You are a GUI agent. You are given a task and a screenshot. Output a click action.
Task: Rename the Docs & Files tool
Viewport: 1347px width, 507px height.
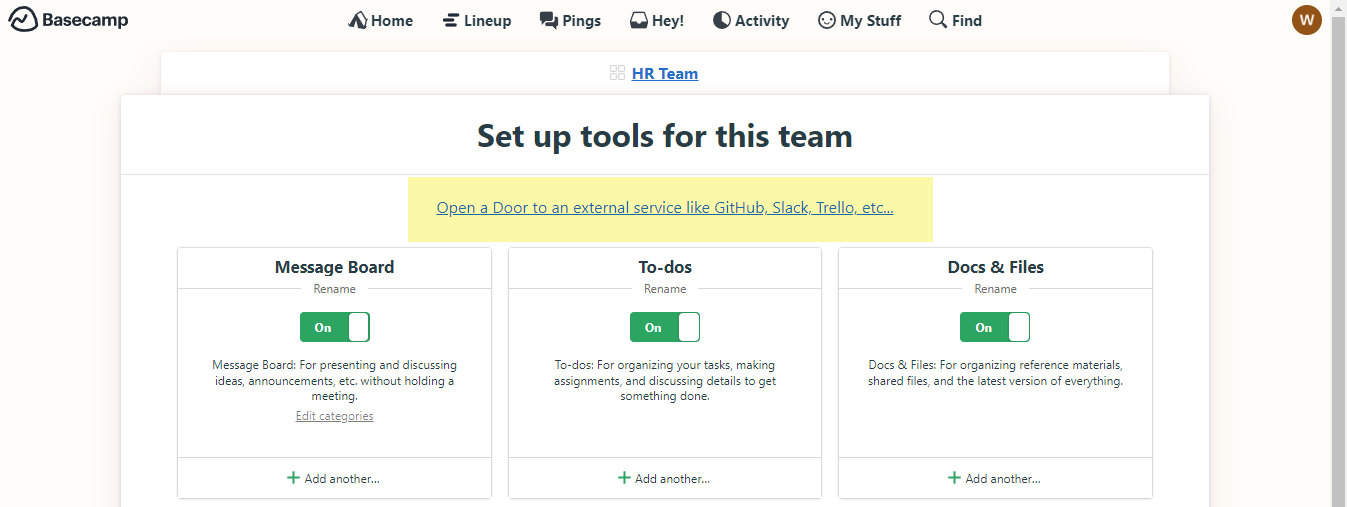[995, 289]
